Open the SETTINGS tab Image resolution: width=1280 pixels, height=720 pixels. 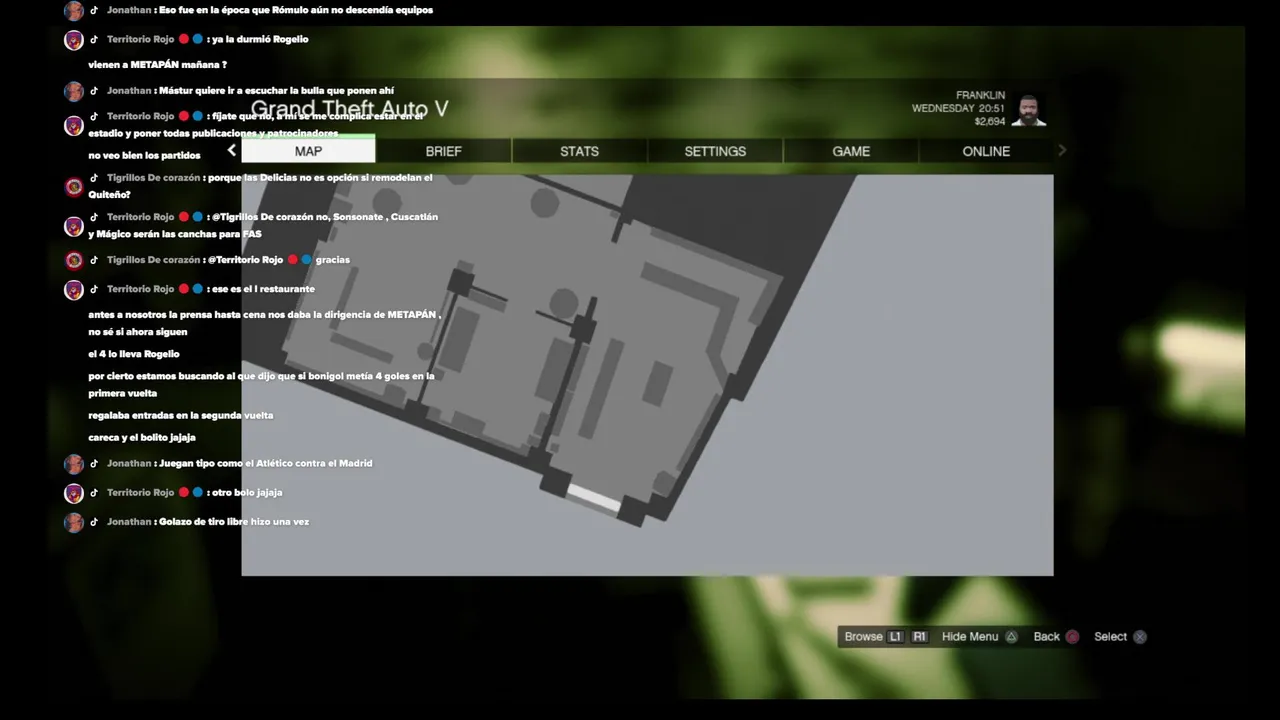(x=715, y=151)
